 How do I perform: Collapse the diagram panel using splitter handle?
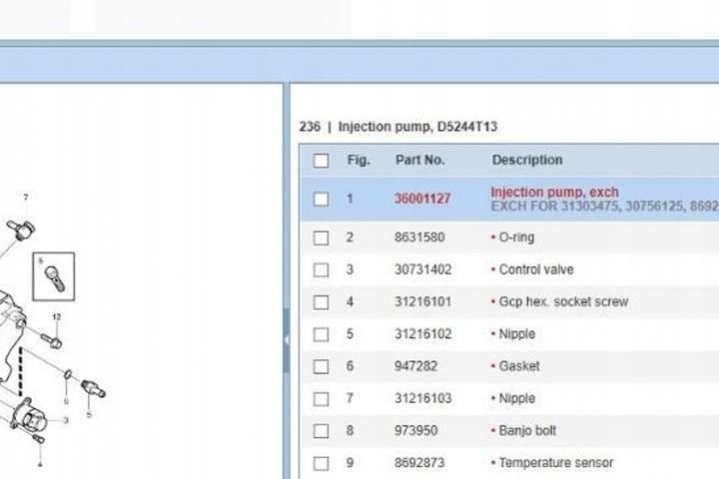287,340
